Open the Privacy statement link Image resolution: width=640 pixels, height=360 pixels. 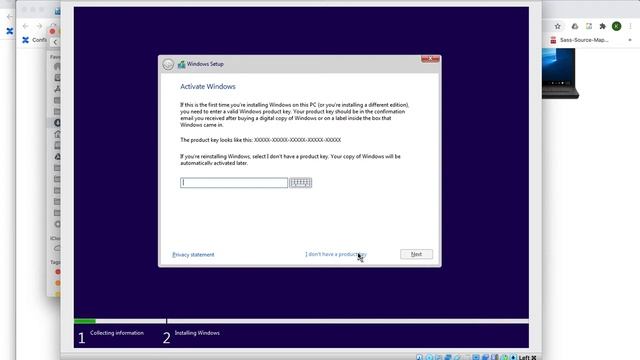click(193, 255)
